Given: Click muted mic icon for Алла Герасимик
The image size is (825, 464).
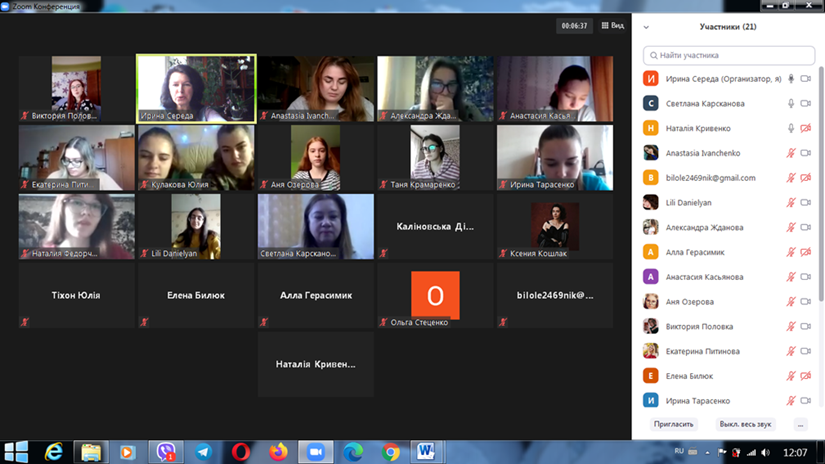Looking at the screenshot, I should (x=791, y=252).
